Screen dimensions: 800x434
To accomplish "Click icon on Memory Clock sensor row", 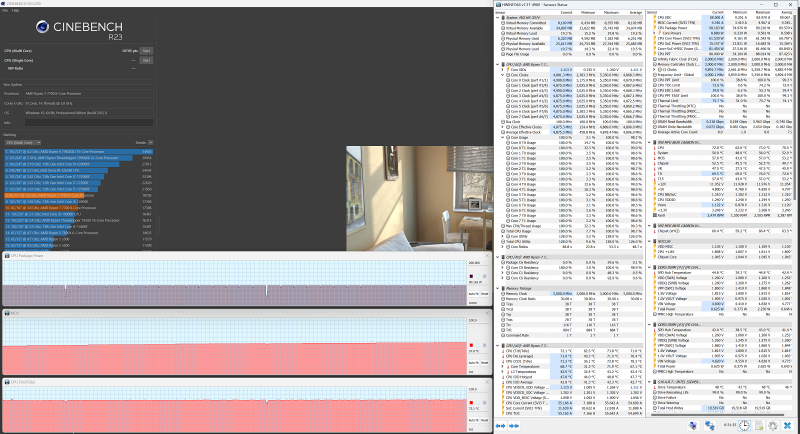I will [x=503, y=294].
